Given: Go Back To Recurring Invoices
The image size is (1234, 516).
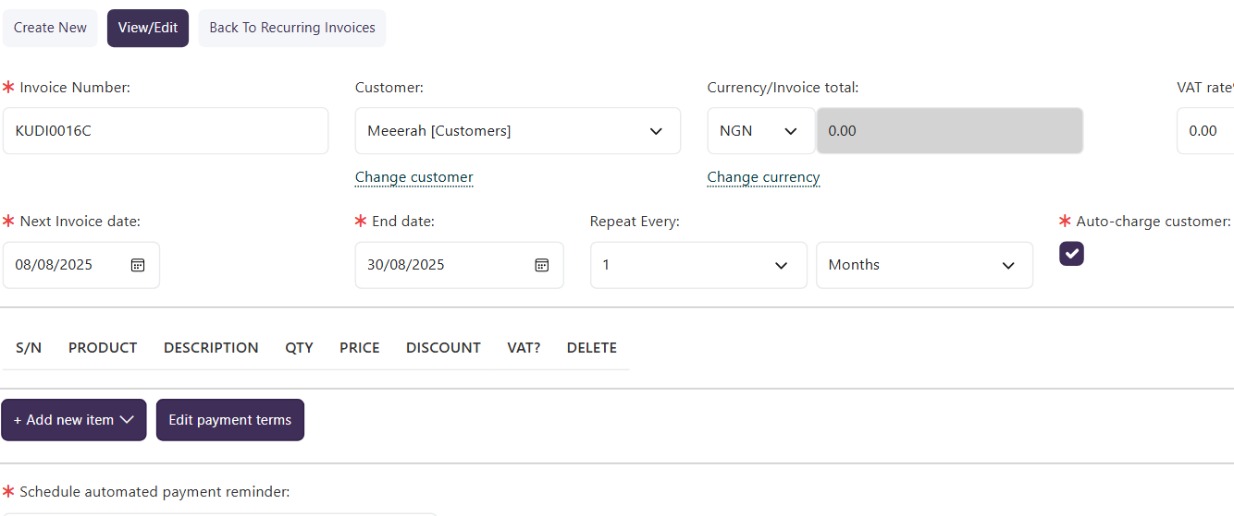Looking at the screenshot, I should click(x=292, y=28).
